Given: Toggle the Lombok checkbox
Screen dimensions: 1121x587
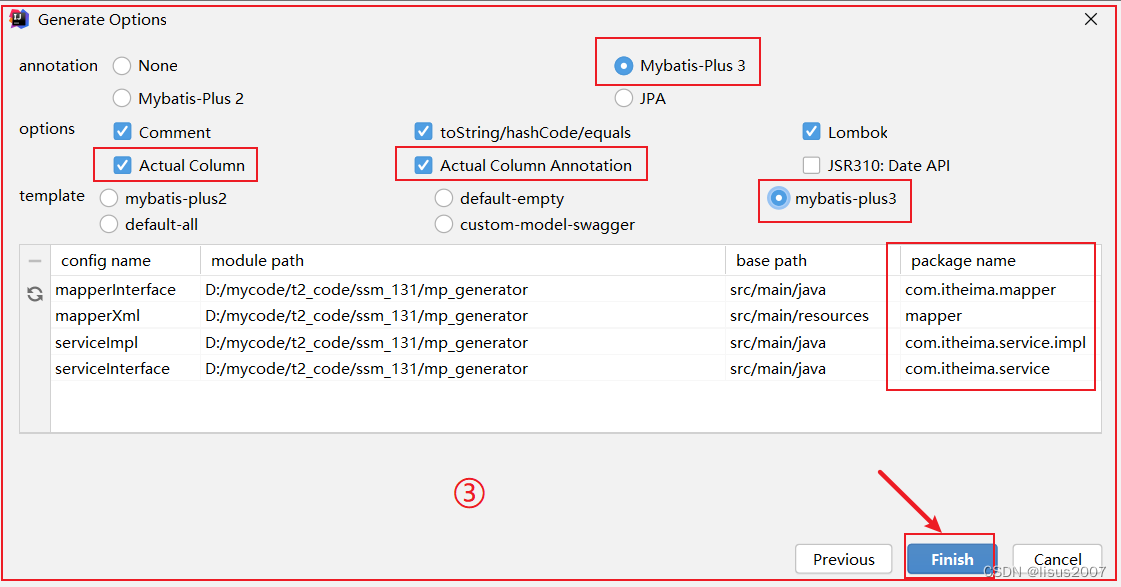Looking at the screenshot, I should point(811,132).
